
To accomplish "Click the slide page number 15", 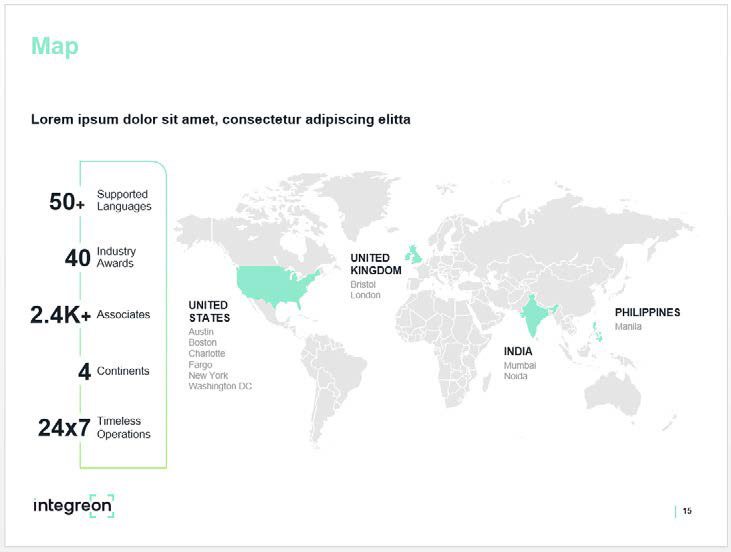I will pos(687,511).
